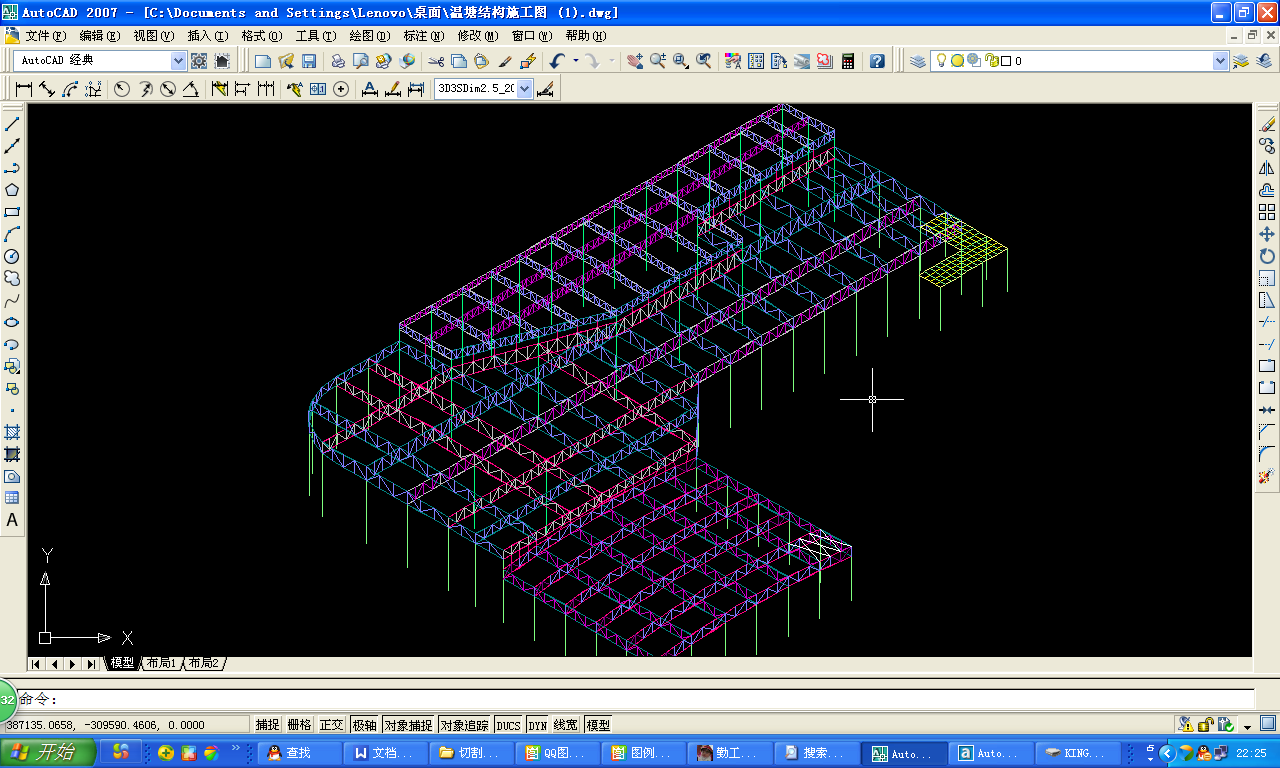Open the 图例 taskbar window button

[x=644, y=753]
